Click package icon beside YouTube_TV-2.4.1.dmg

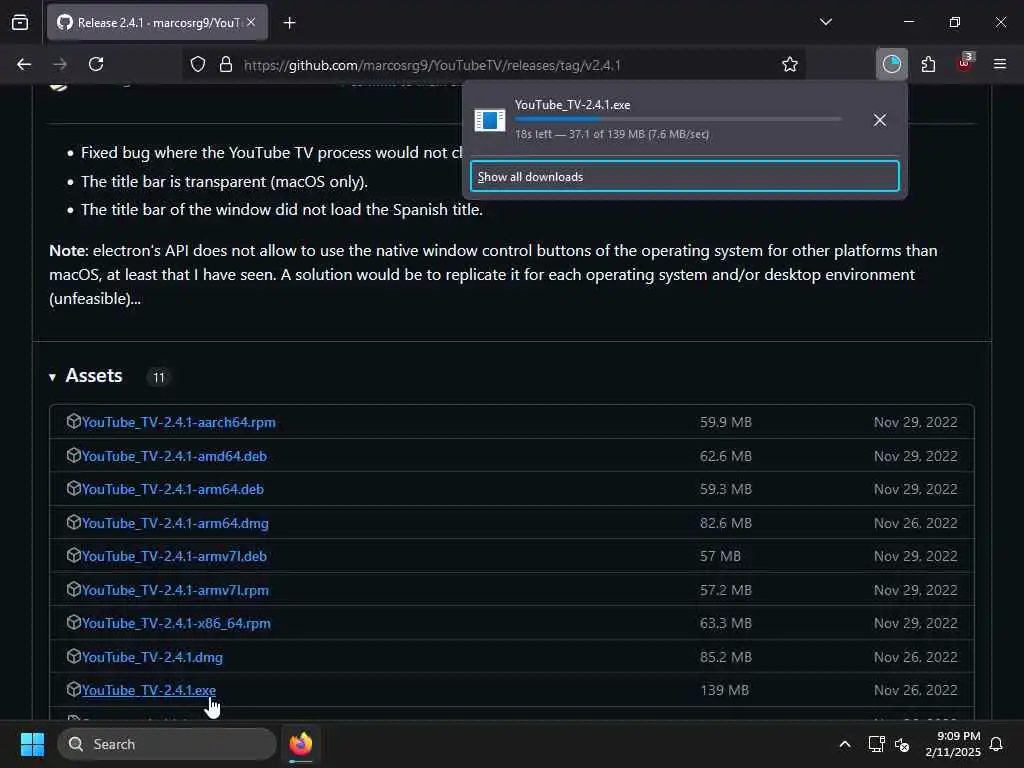pyautogui.click(x=73, y=656)
